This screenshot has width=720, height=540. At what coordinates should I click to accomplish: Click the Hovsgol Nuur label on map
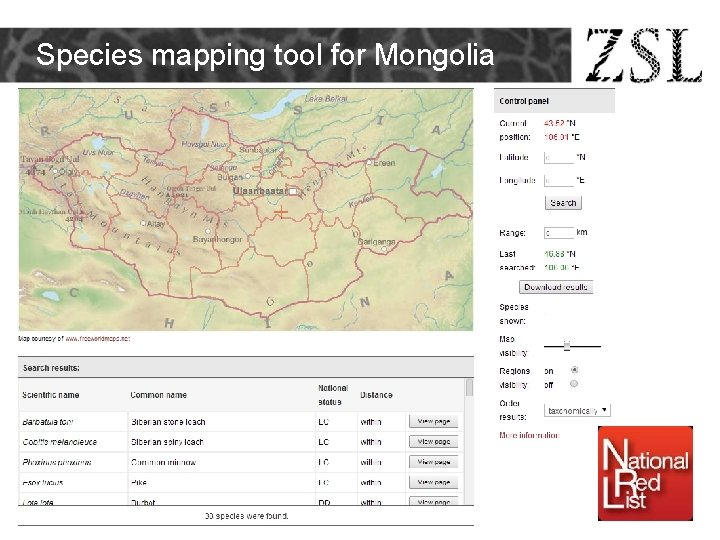[204, 144]
